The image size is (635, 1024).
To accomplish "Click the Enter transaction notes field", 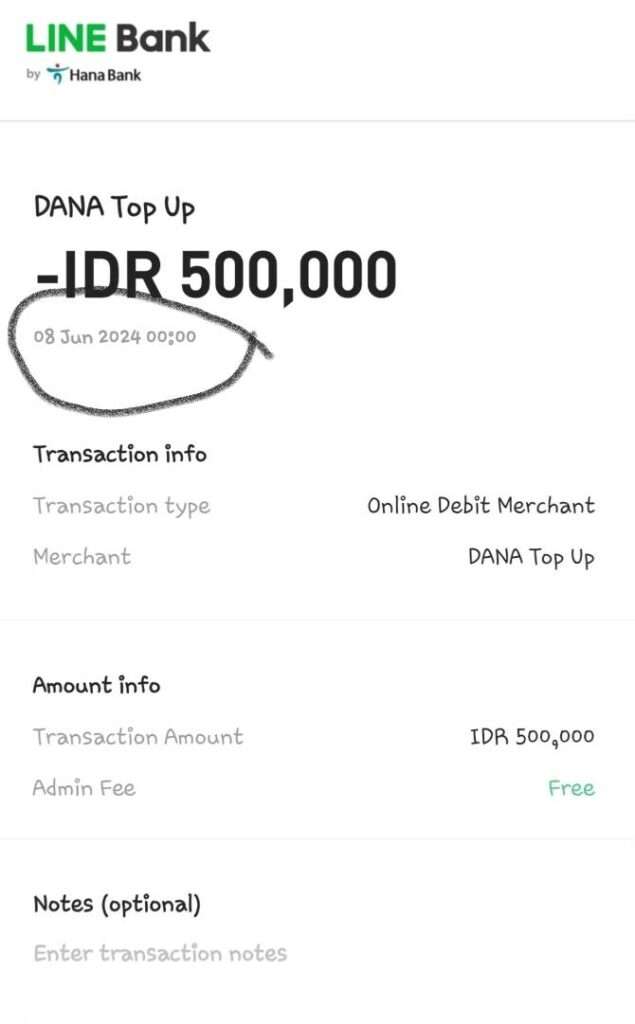I will tap(160, 953).
